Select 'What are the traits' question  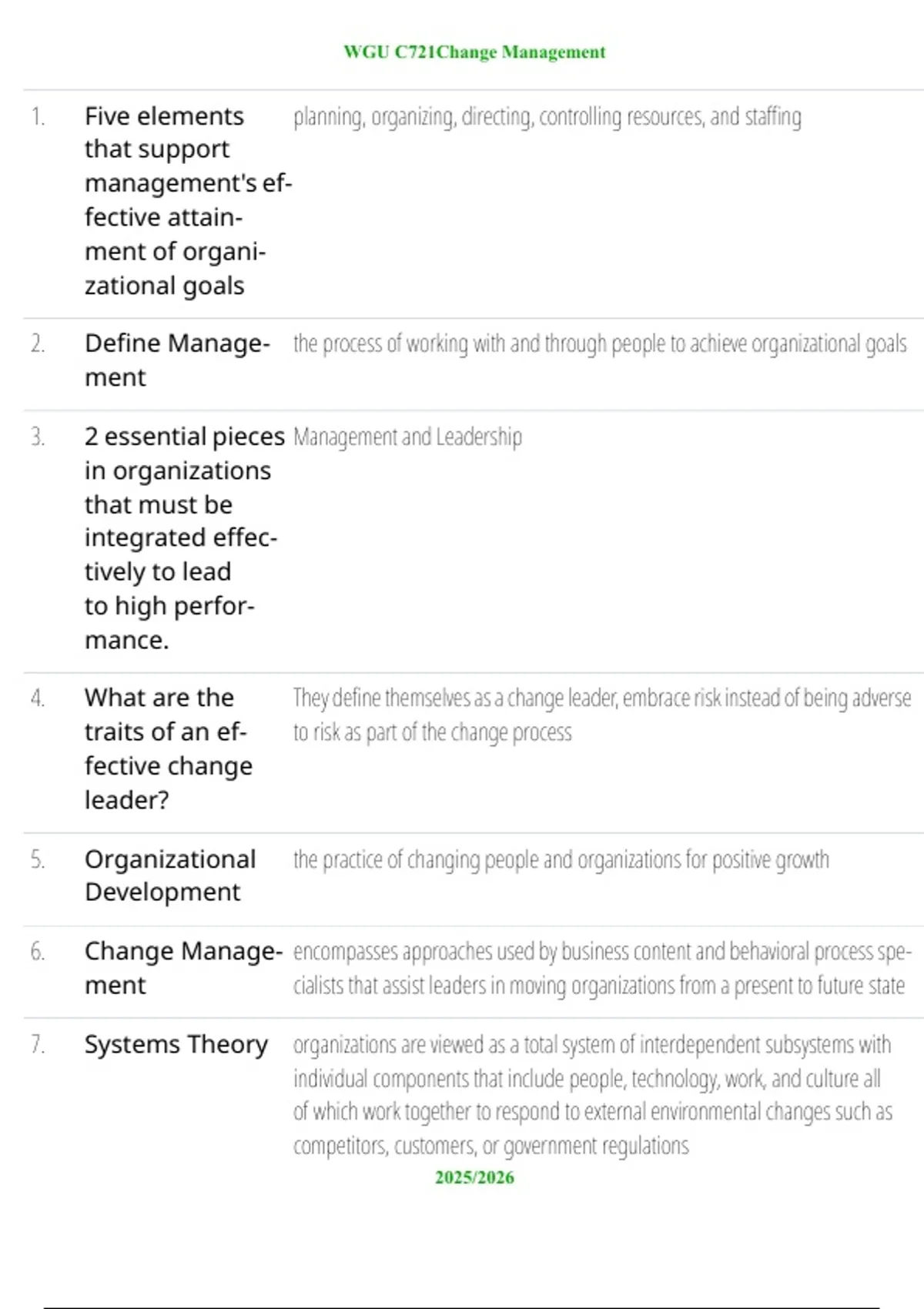[169, 748]
